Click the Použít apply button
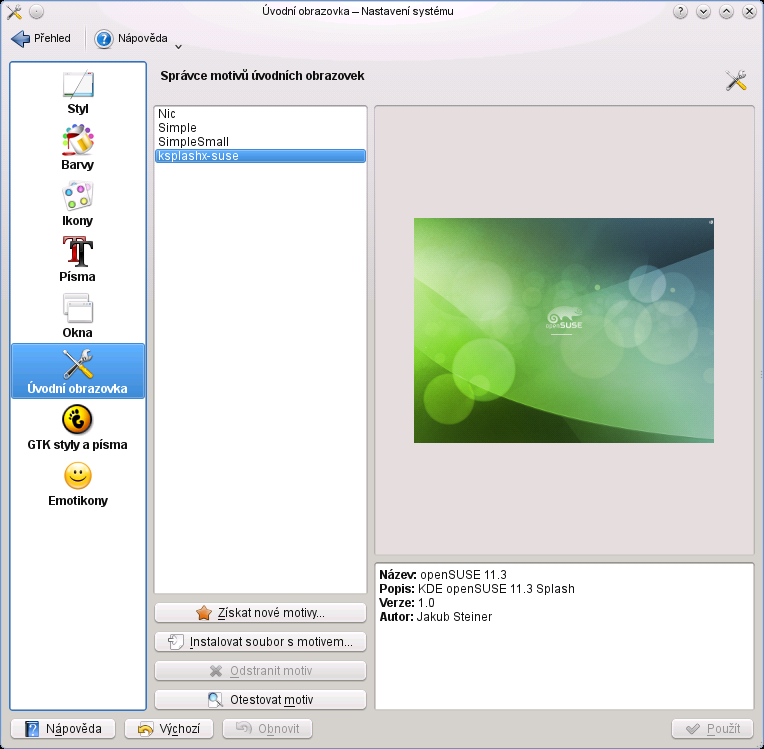Viewport: 764px width, 749px height. [x=712, y=729]
